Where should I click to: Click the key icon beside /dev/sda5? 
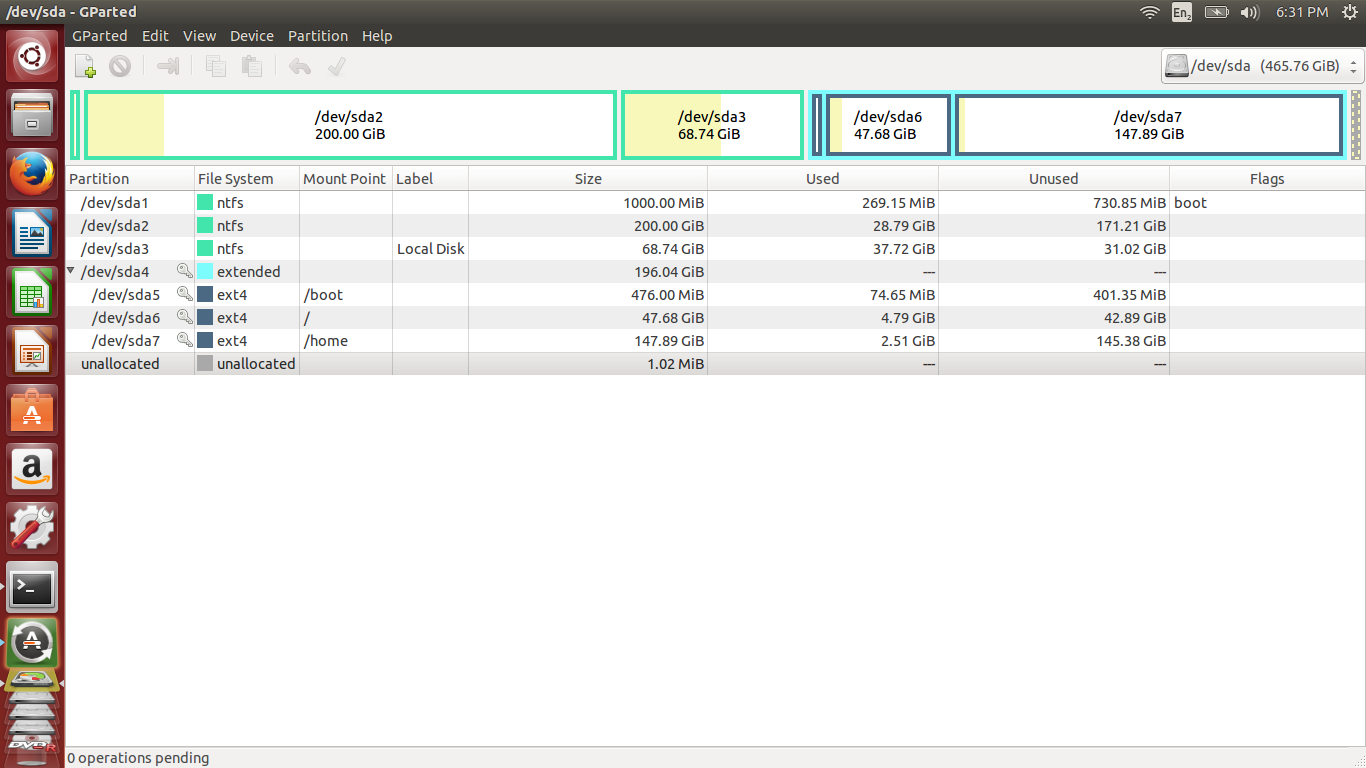tap(184, 294)
